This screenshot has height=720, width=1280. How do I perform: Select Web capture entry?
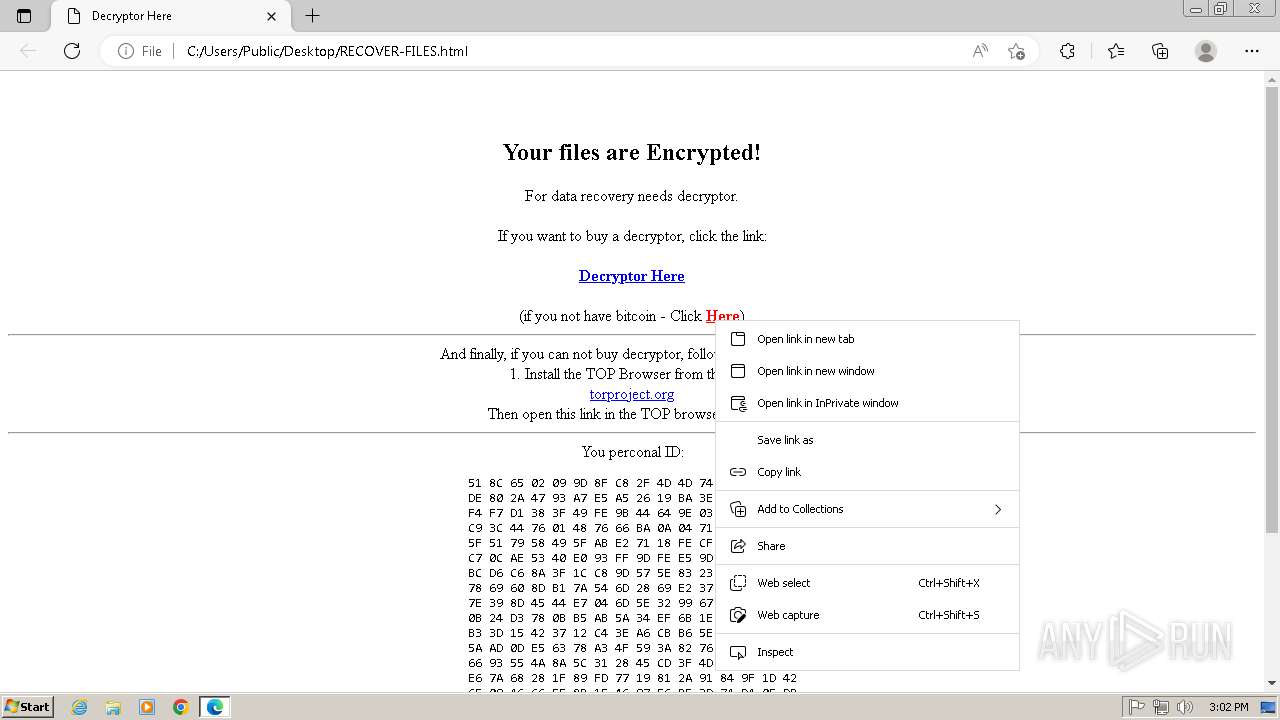click(867, 615)
